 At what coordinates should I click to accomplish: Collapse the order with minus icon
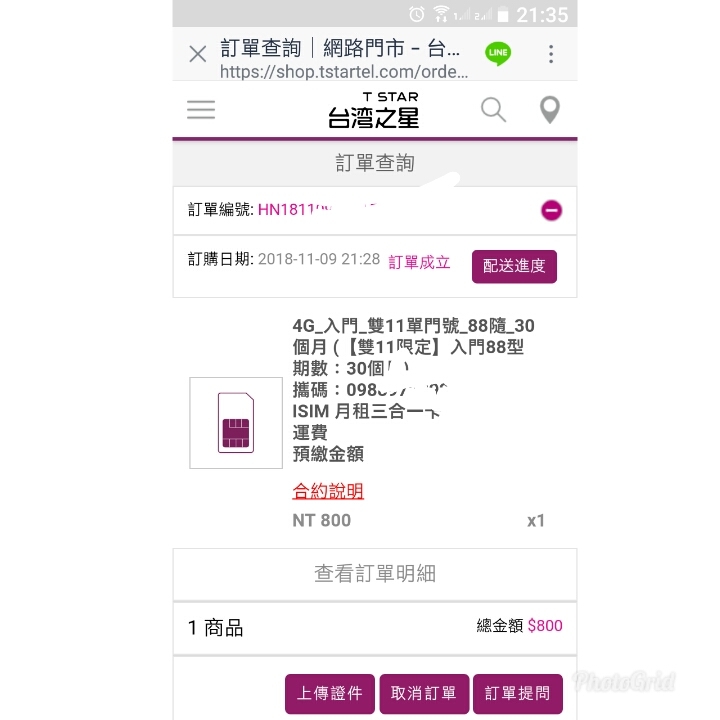[551, 210]
